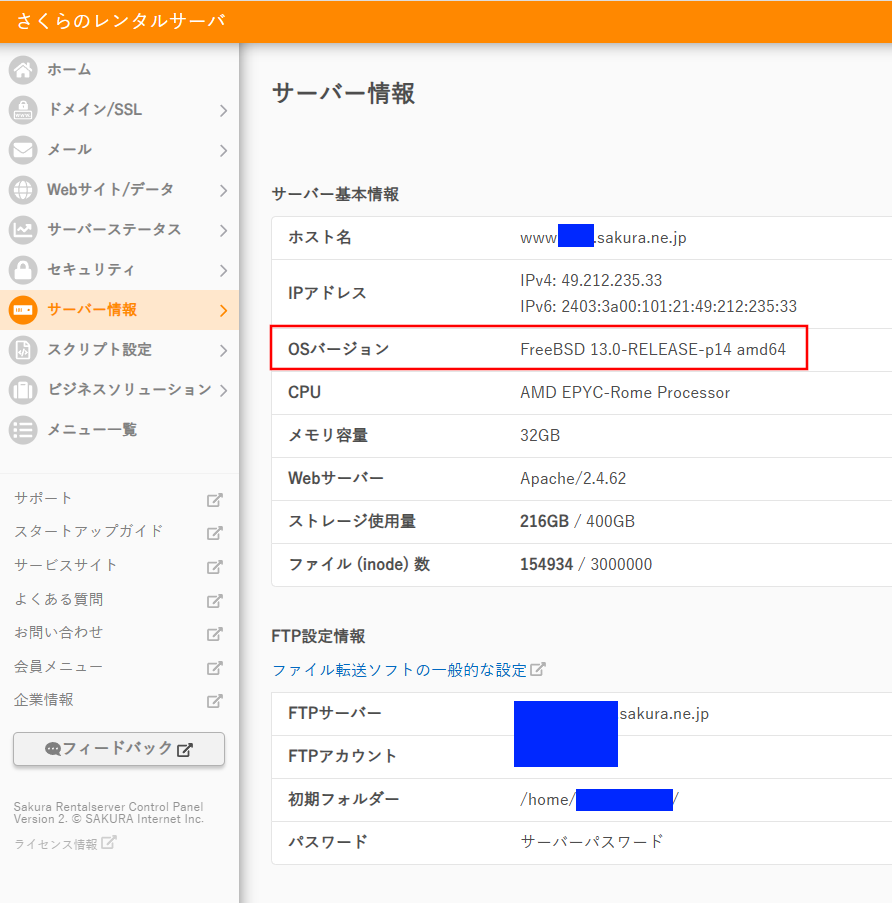Click the FTP設定情報 section heading

click(x=318, y=636)
